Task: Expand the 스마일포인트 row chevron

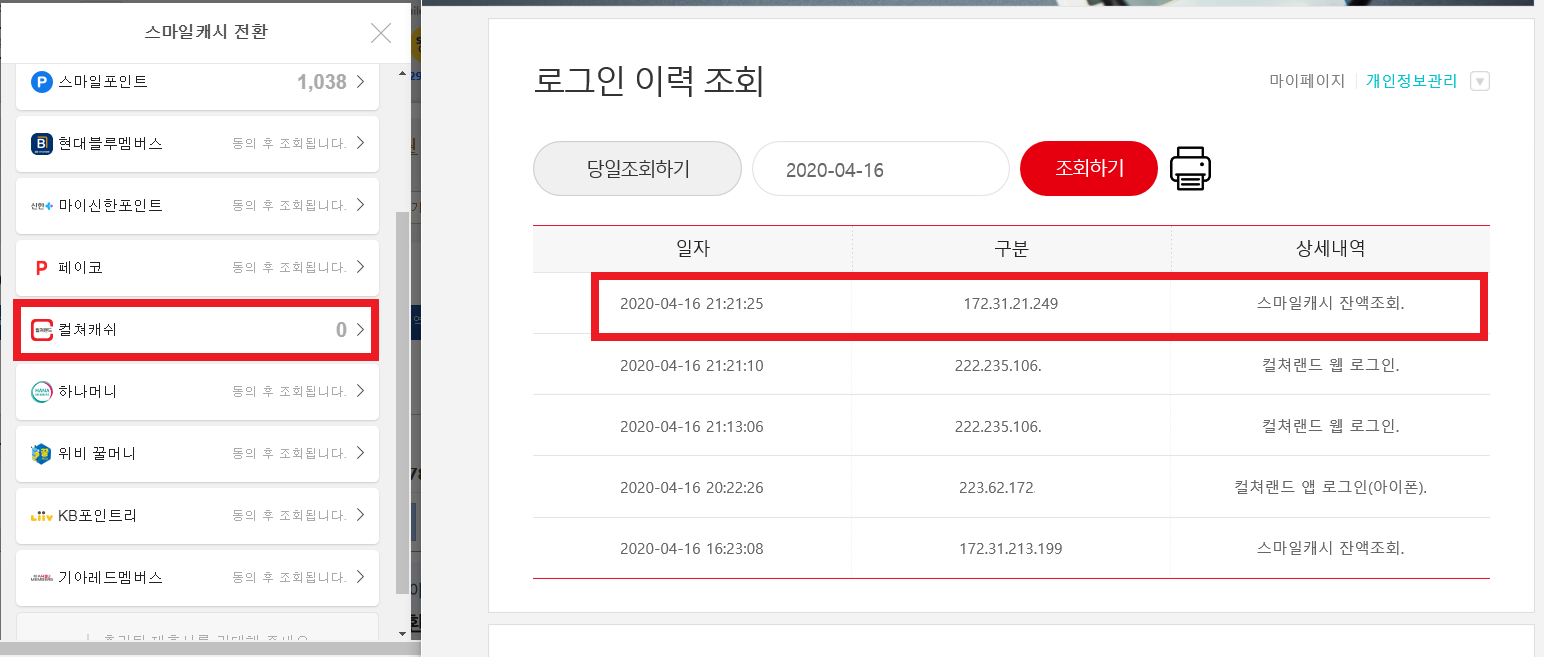Action: point(360,81)
